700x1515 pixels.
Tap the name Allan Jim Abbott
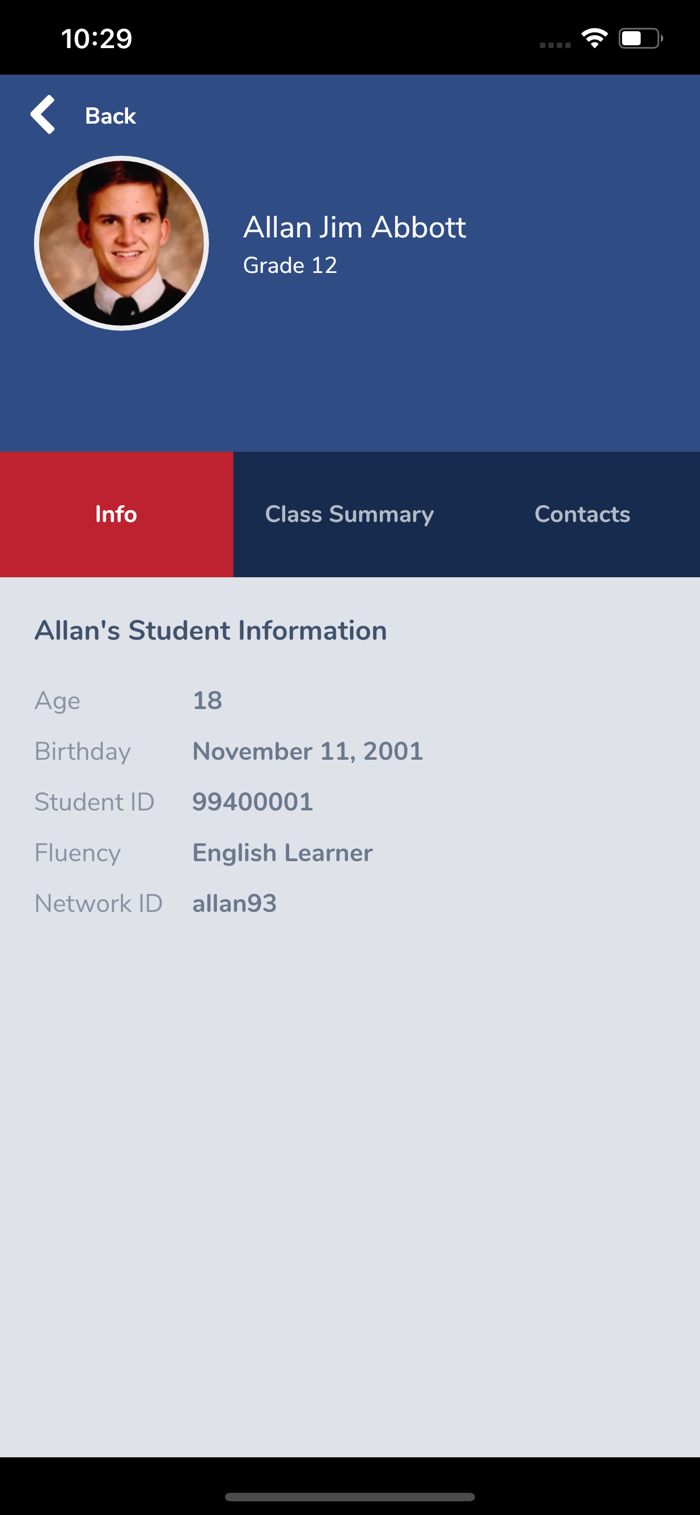(x=355, y=227)
